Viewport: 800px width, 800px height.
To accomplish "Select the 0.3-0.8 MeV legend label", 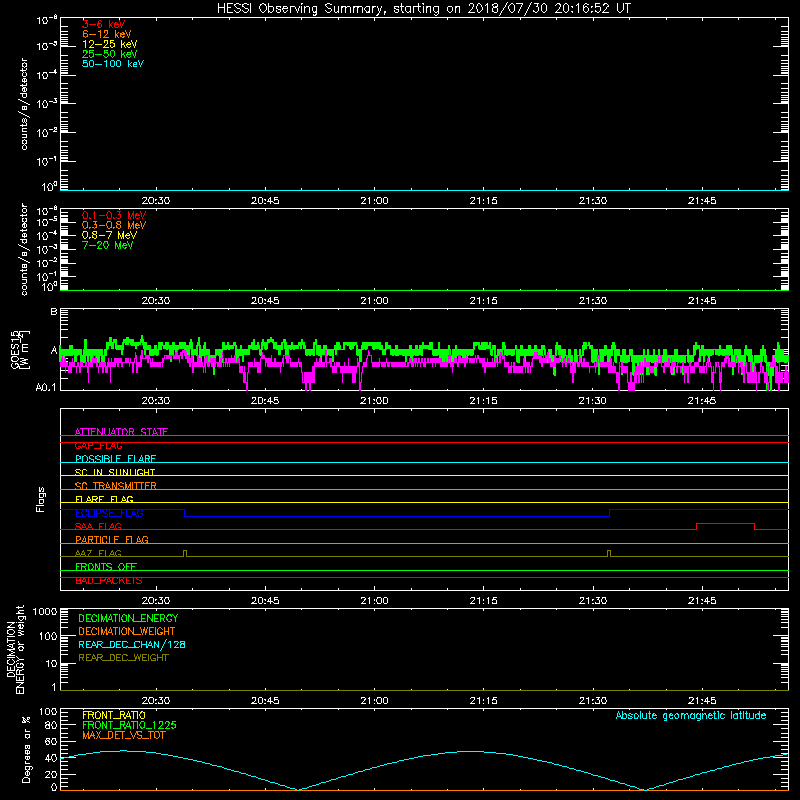I will click(x=114, y=225).
